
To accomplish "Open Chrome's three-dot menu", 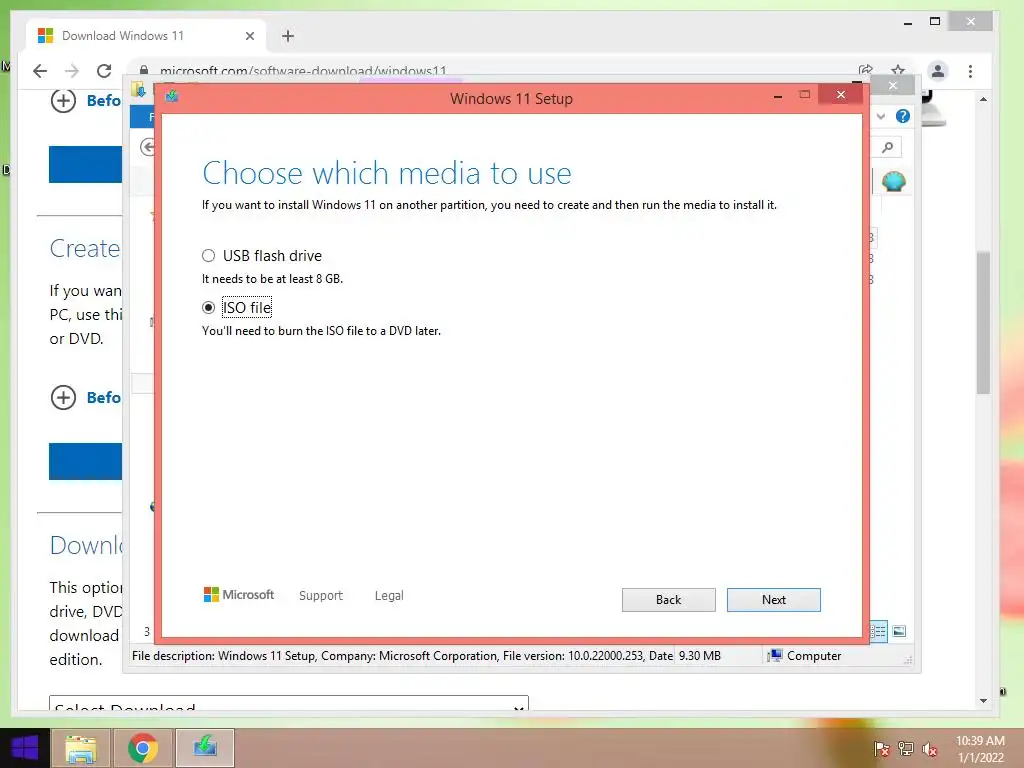I will click(970, 71).
